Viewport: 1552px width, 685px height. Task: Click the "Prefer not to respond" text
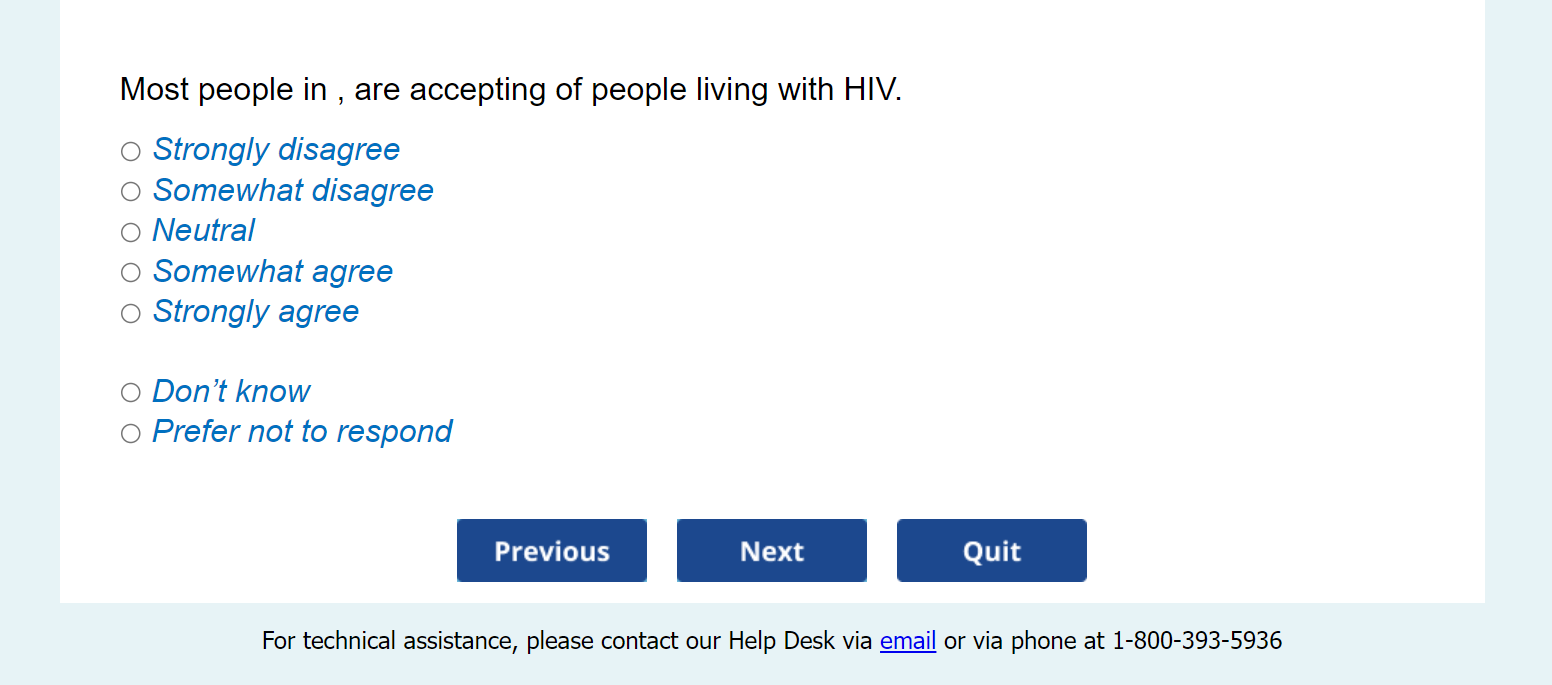[302, 432]
